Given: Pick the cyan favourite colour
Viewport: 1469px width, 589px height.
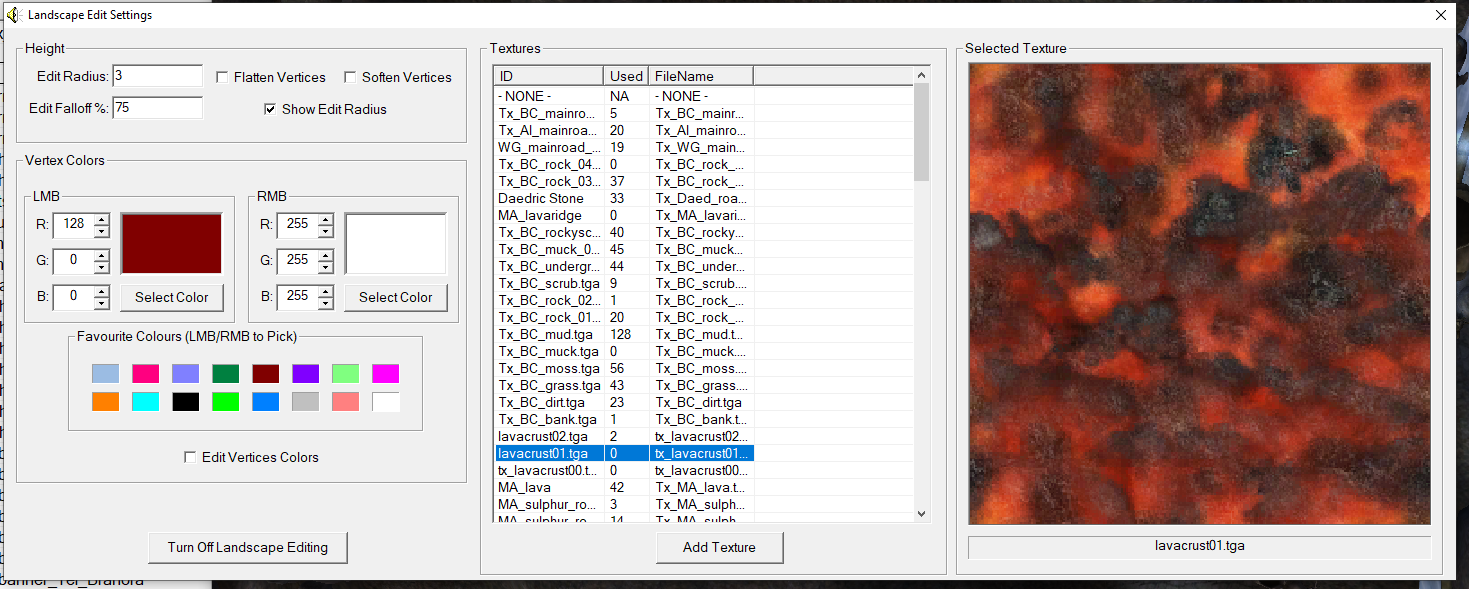Looking at the screenshot, I should pos(145,402).
